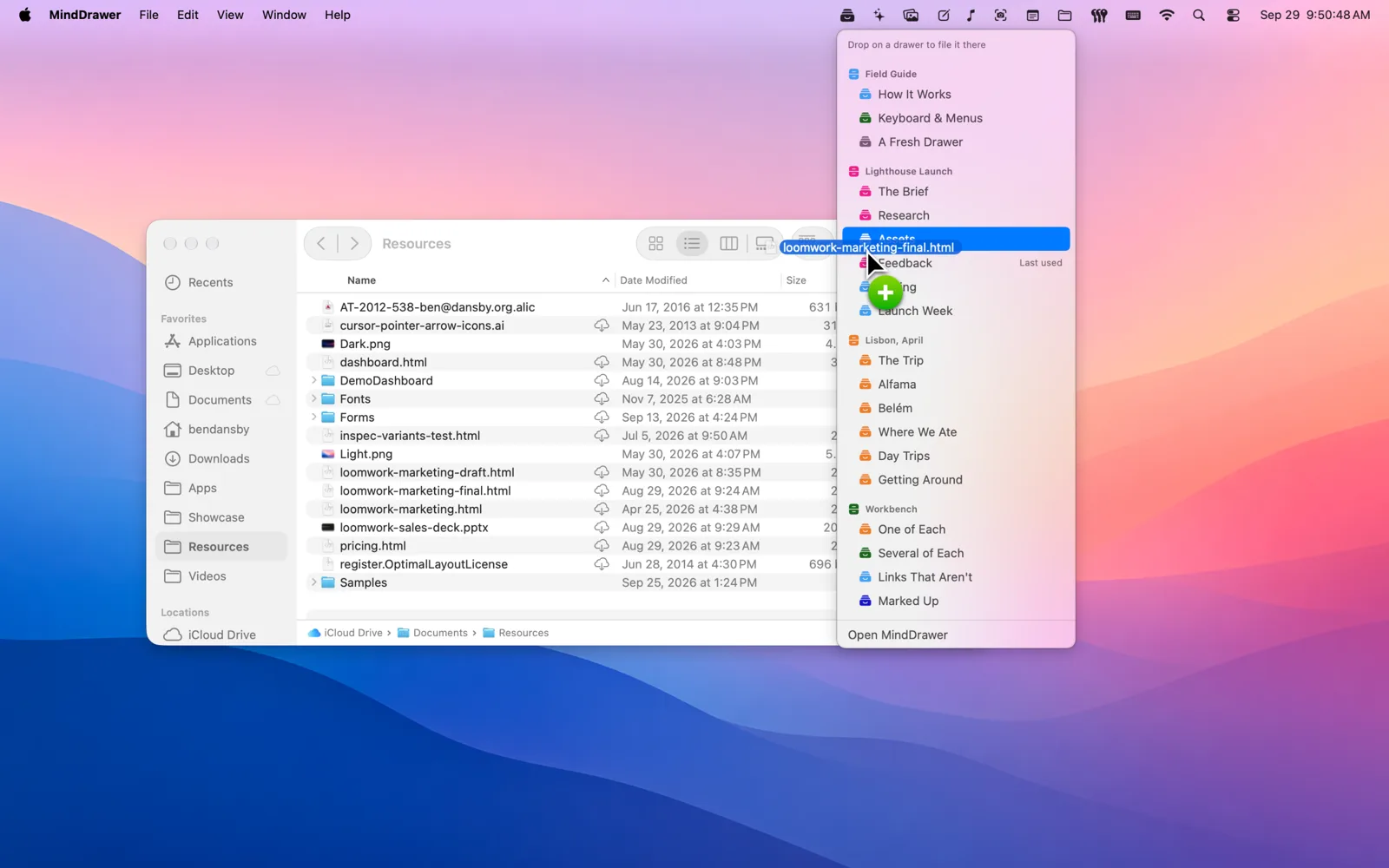Choose the Links That Aren't drawer
The height and width of the screenshot is (868, 1389).
tap(956, 577)
